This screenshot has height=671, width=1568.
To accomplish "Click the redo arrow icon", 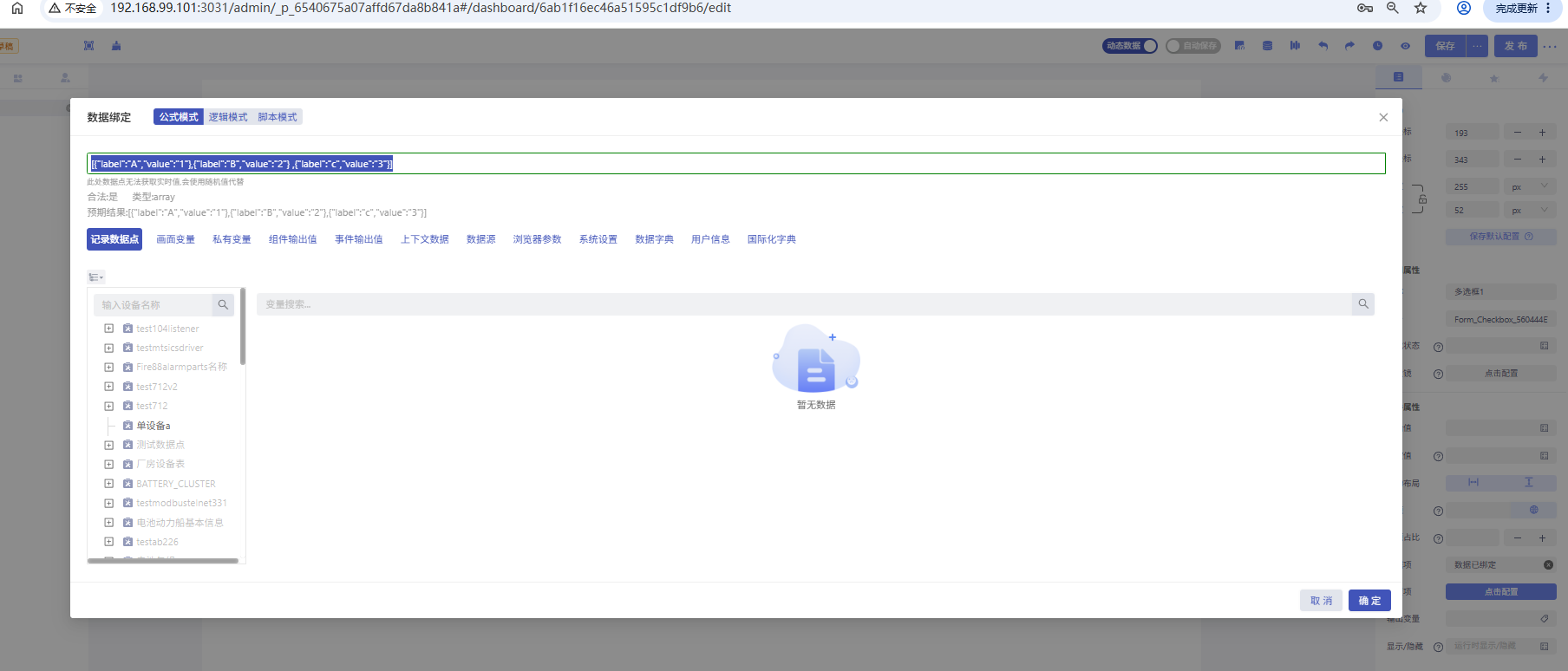I will click(x=1349, y=46).
